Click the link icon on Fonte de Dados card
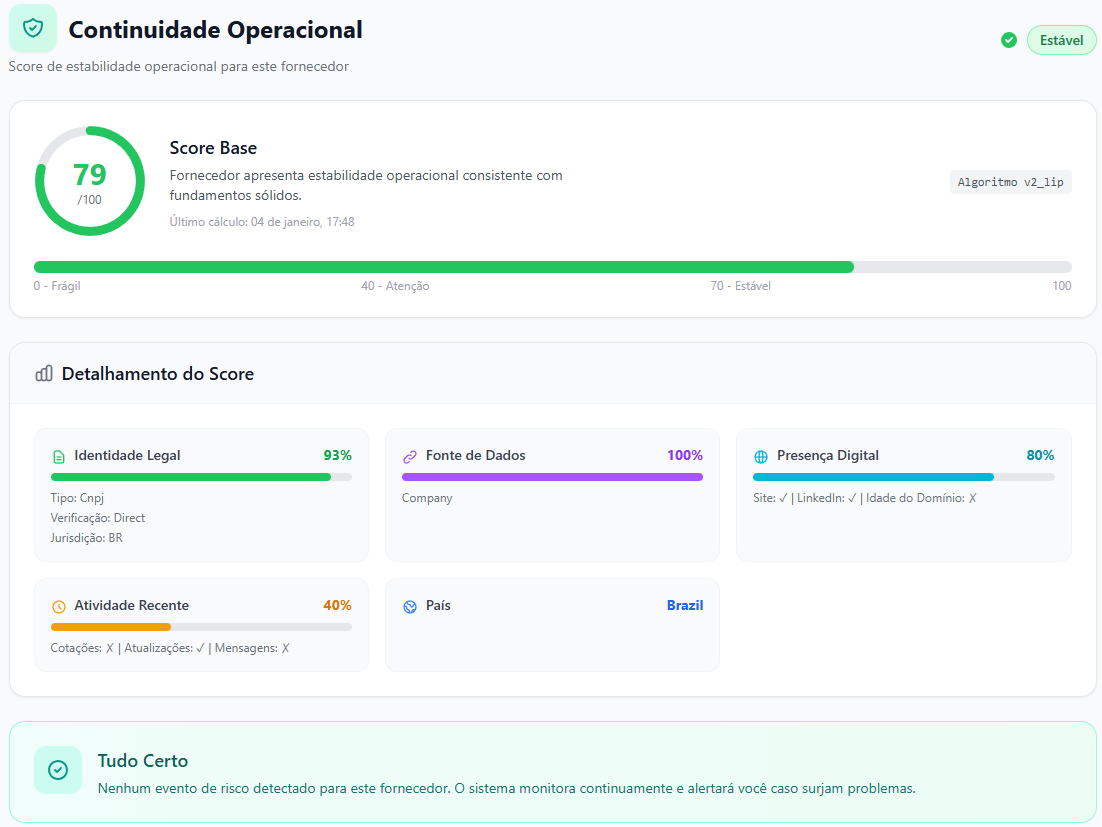The width and height of the screenshot is (1102, 827). (410, 455)
